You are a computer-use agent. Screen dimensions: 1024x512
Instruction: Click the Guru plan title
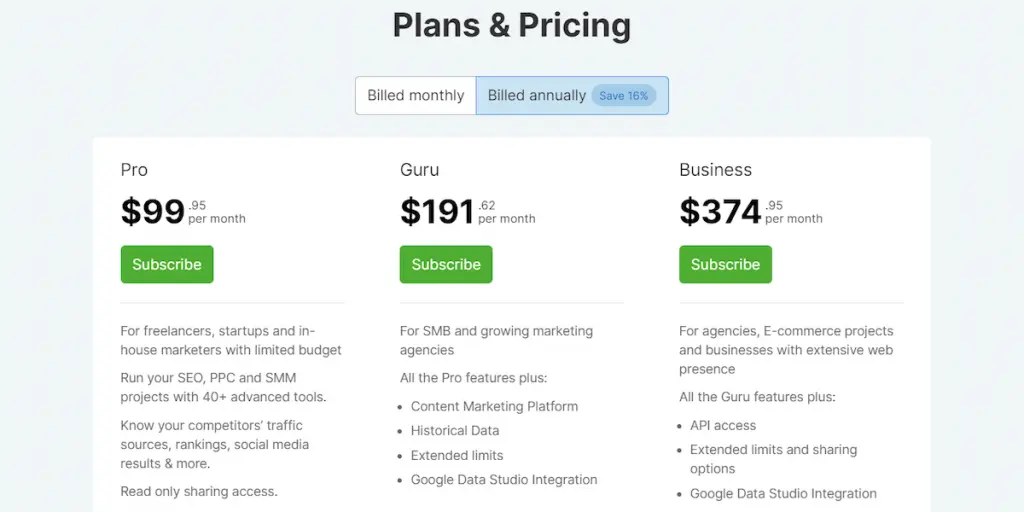point(419,170)
